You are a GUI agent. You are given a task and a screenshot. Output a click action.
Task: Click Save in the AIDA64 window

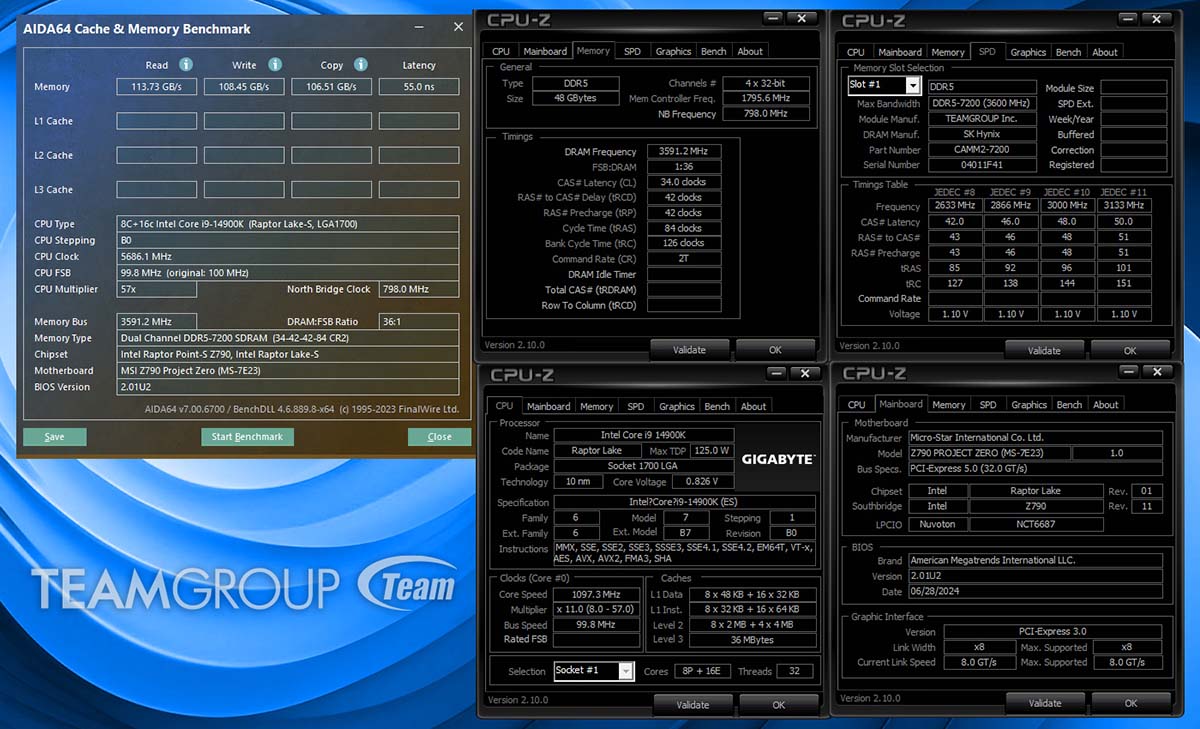tap(55, 436)
